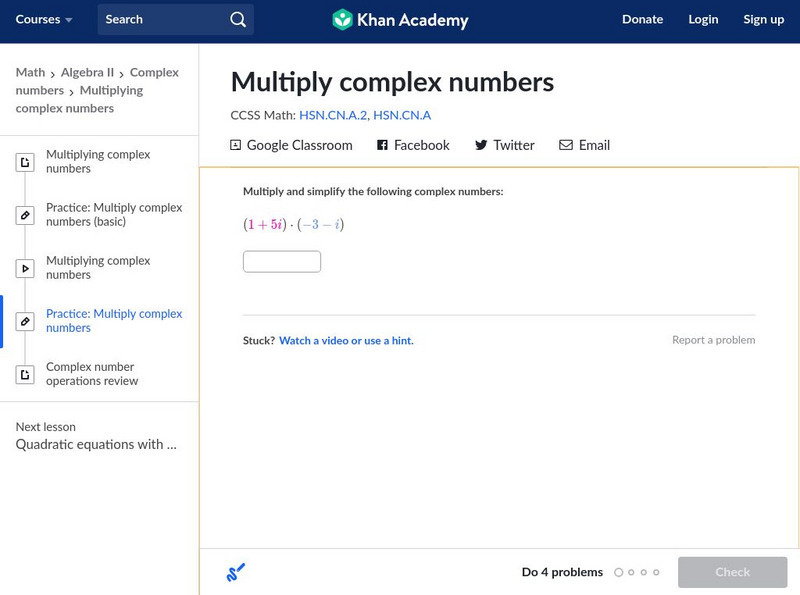This screenshot has height=595, width=800.
Task: Click the Email envelope icon
Action: pos(566,145)
